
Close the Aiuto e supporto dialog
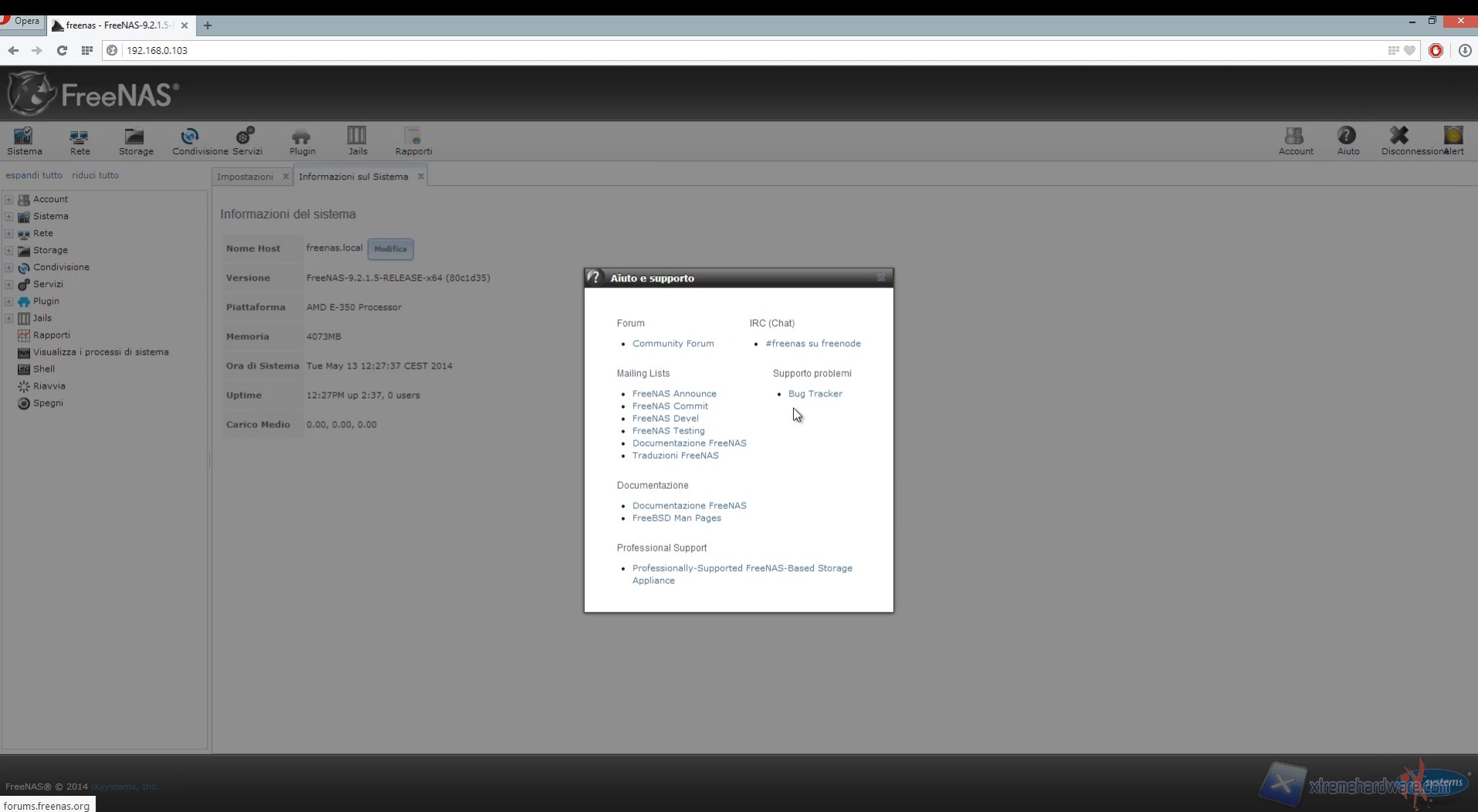coord(881,278)
